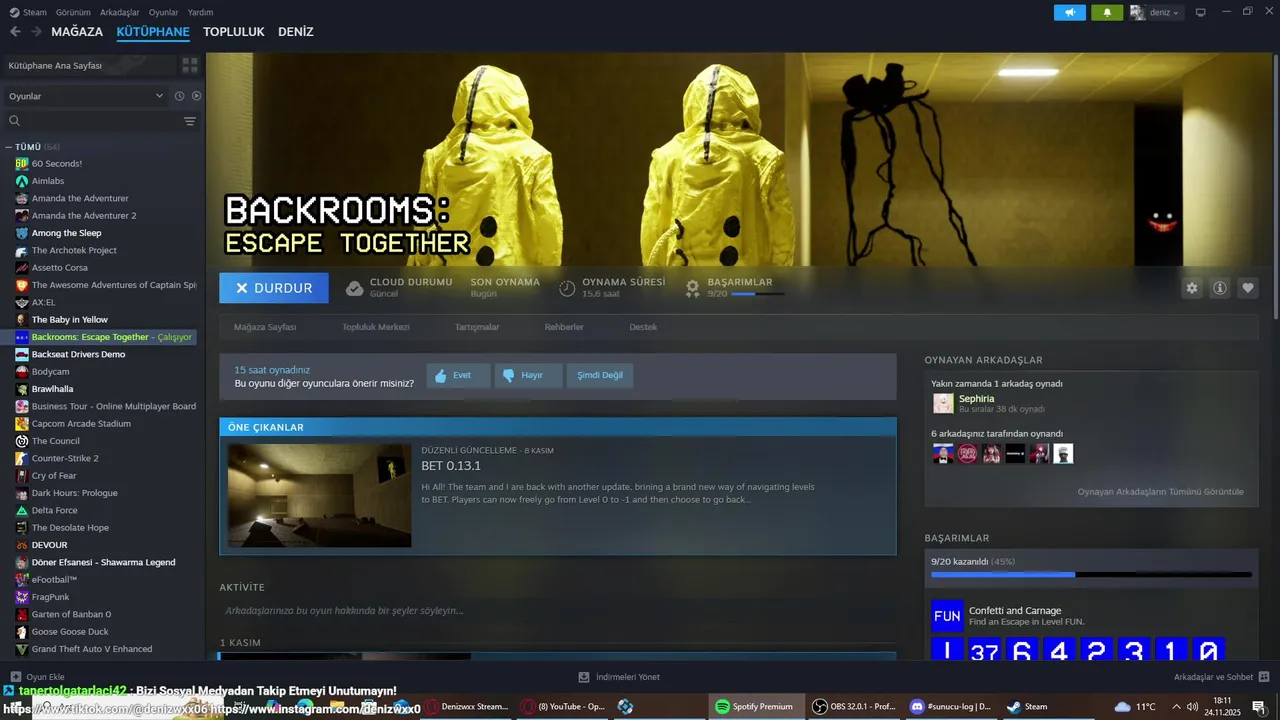Select Grand Theft Auto V Enhanced
Screen dimensions: 1280x720
(x=92, y=649)
